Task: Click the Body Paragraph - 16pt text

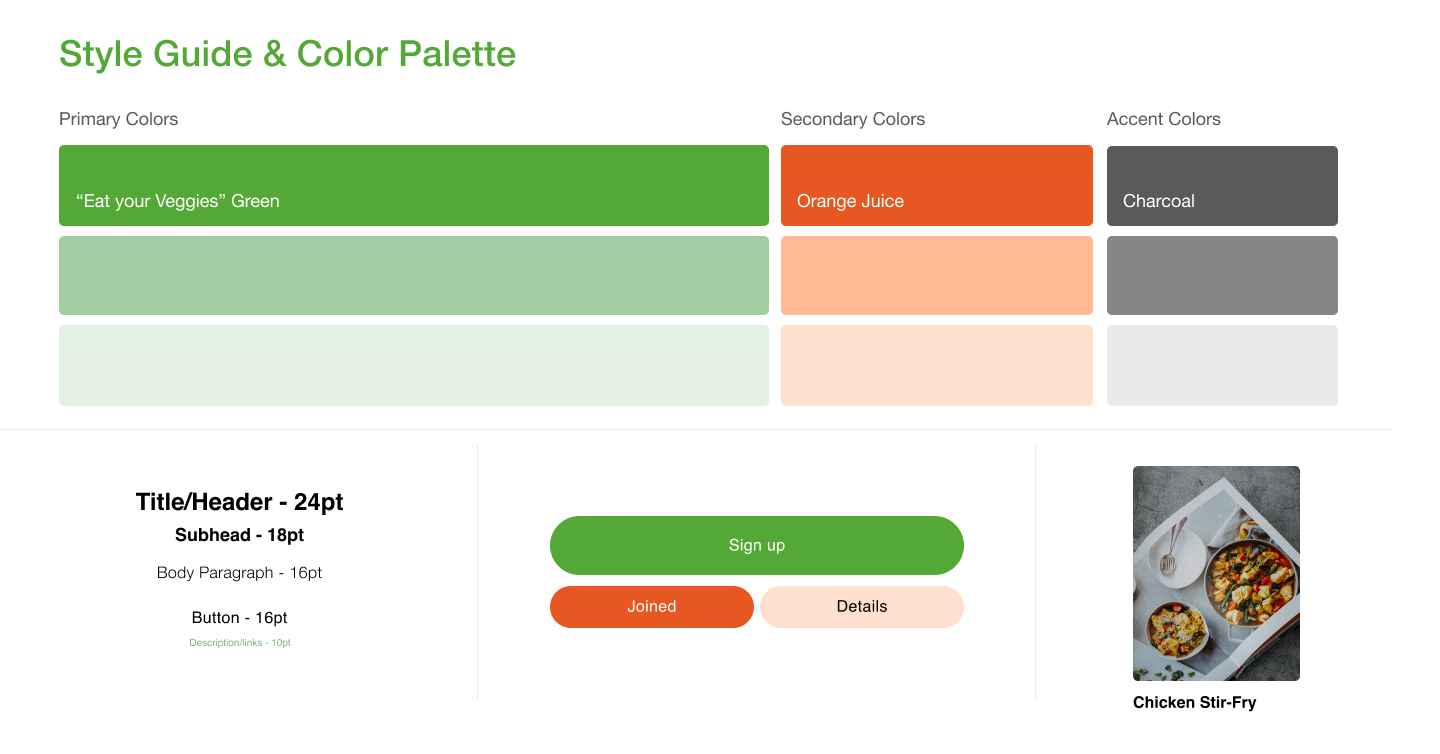Action: [x=240, y=573]
